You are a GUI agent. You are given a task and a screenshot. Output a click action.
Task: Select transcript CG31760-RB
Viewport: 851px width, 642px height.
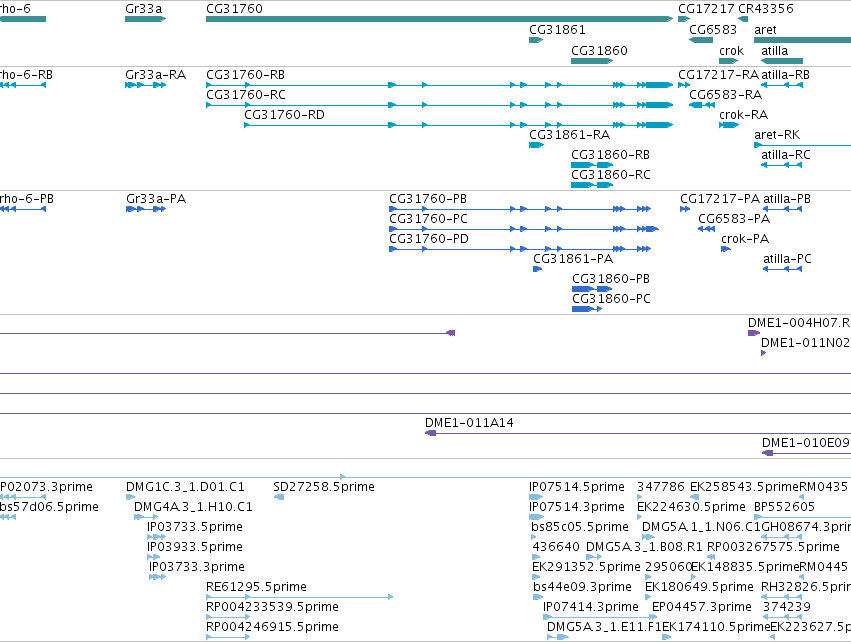245,74
